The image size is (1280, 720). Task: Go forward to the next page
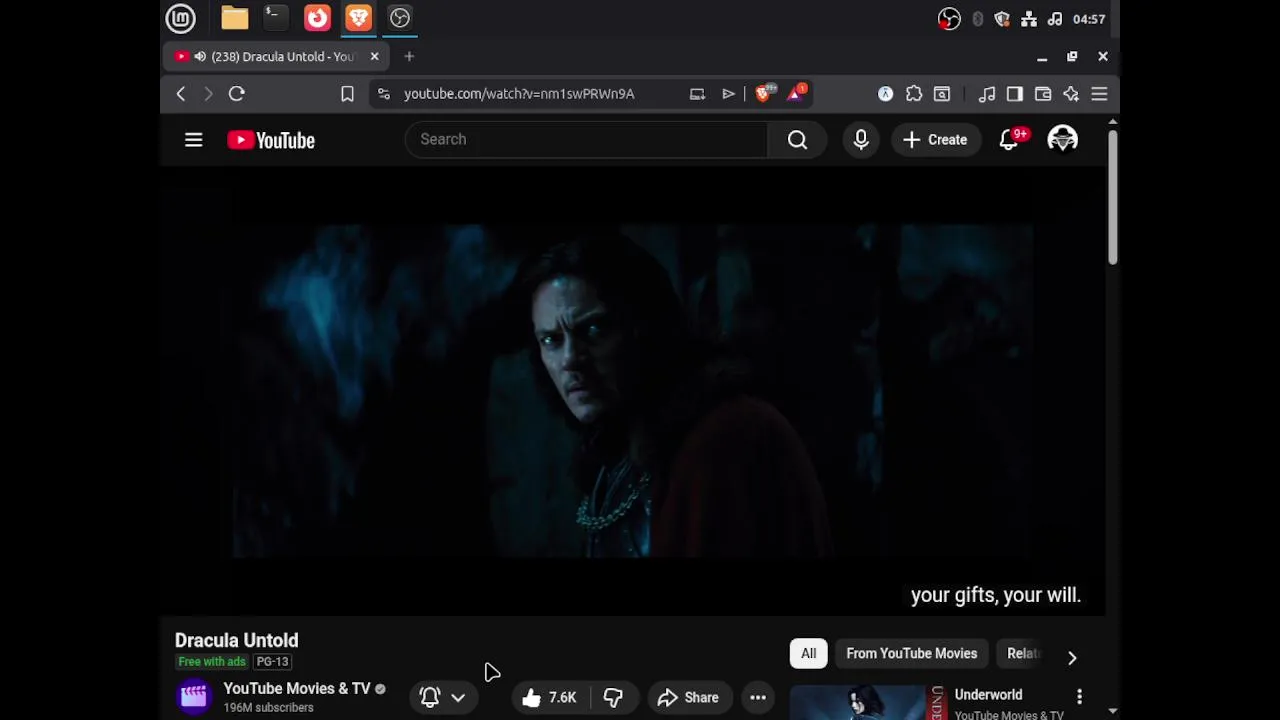[x=208, y=94]
